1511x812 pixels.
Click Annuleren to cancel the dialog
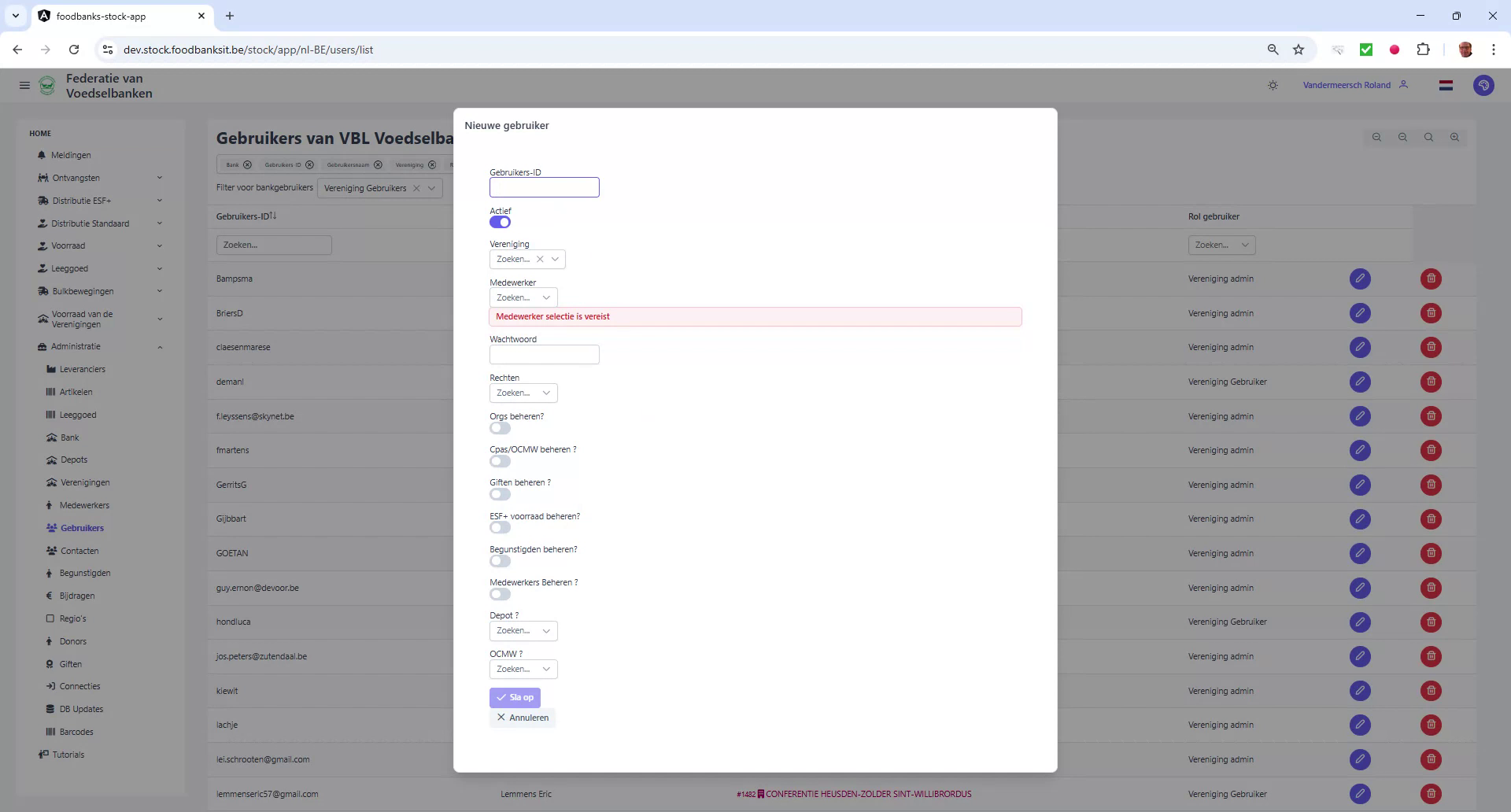[522, 718]
